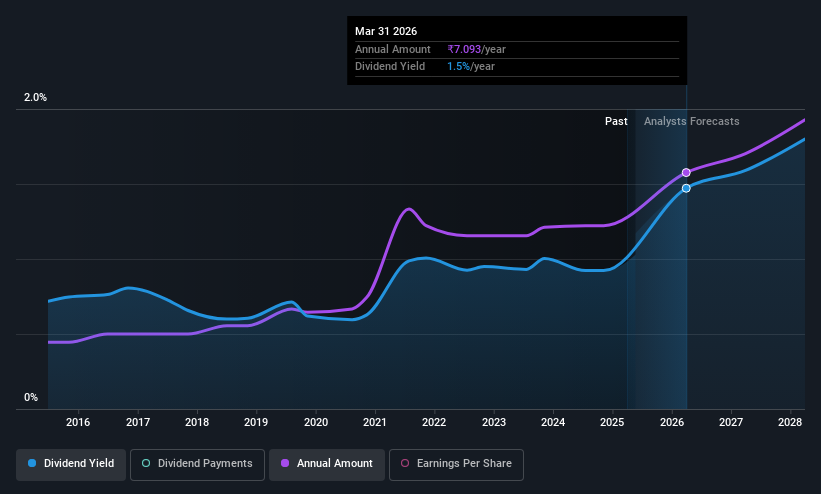Click the Dividend Yield label in the tooltip

coord(390,67)
